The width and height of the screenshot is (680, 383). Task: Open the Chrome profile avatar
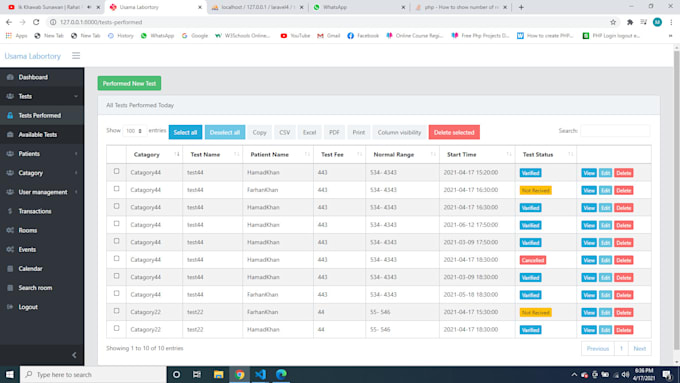pos(657,22)
